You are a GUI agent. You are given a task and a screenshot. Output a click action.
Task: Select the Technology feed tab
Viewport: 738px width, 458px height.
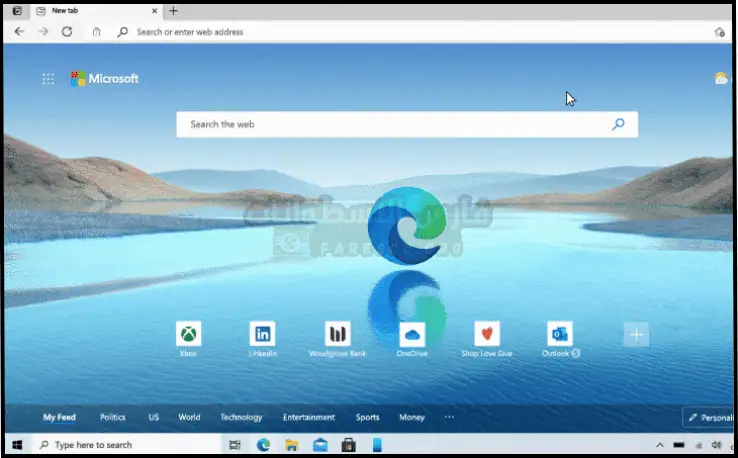tap(241, 417)
